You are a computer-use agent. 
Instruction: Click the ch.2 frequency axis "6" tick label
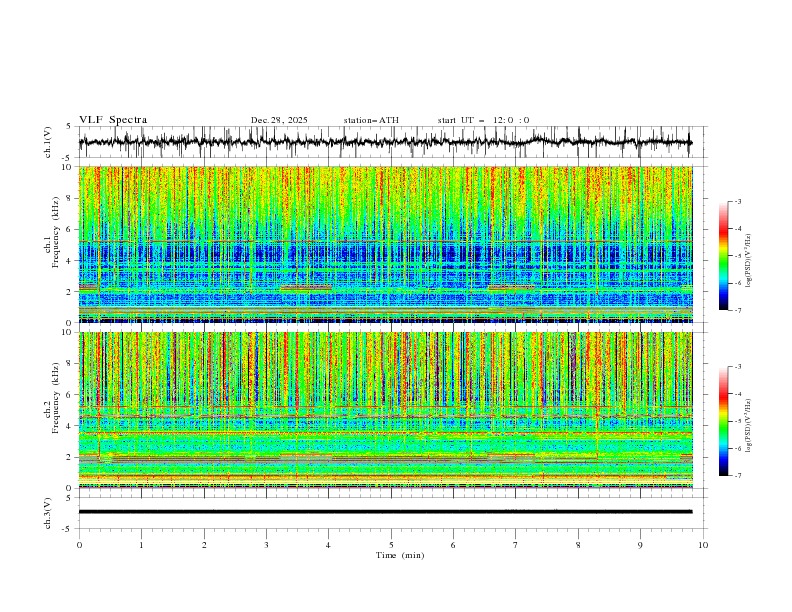click(x=69, y=395)
